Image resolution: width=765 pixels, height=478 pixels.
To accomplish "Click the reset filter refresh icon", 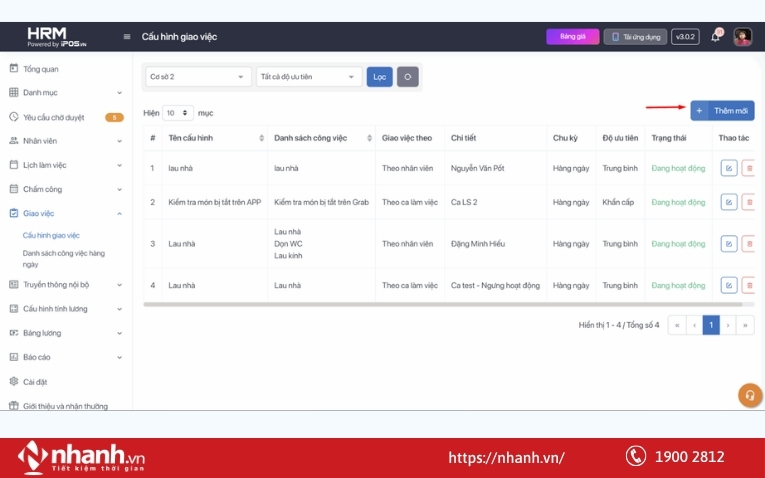I will tap(407, 77).
